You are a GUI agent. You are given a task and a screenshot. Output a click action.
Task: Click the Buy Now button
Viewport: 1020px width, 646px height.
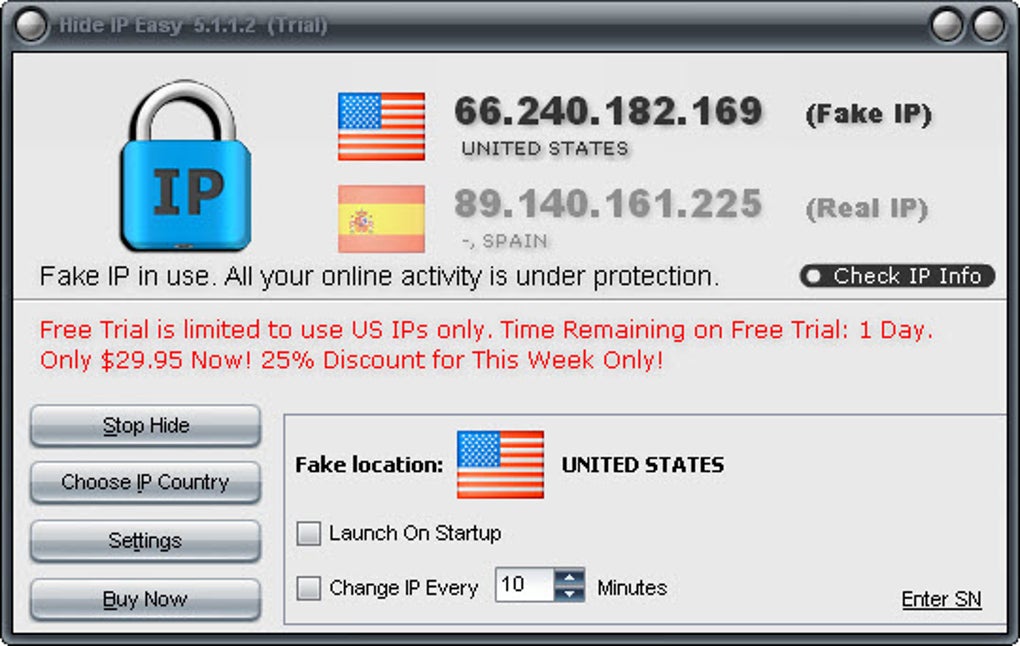(146, 599)
